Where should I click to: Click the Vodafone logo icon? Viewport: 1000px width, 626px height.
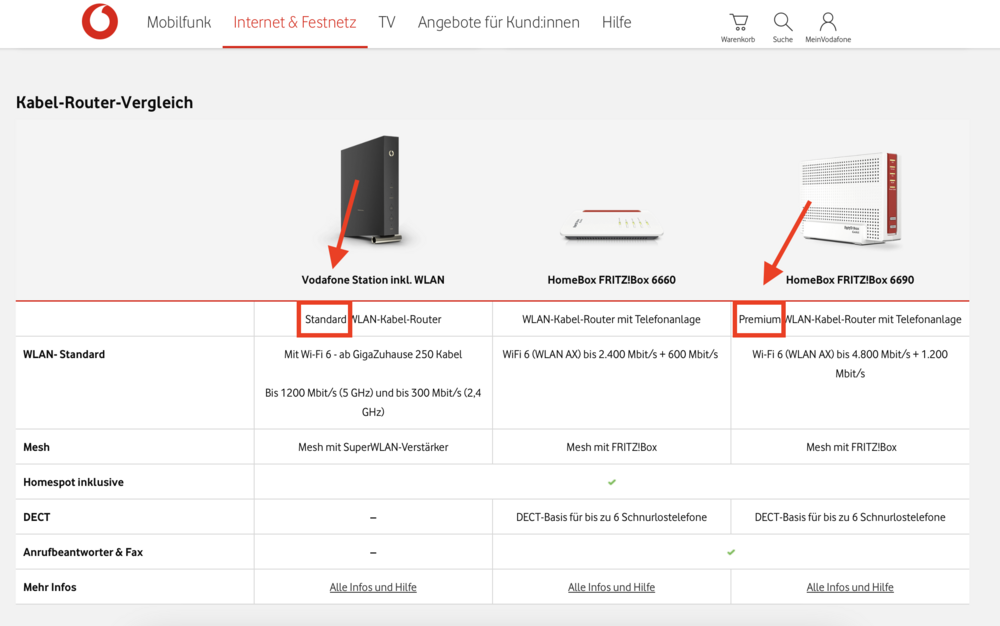pos(100,22)
